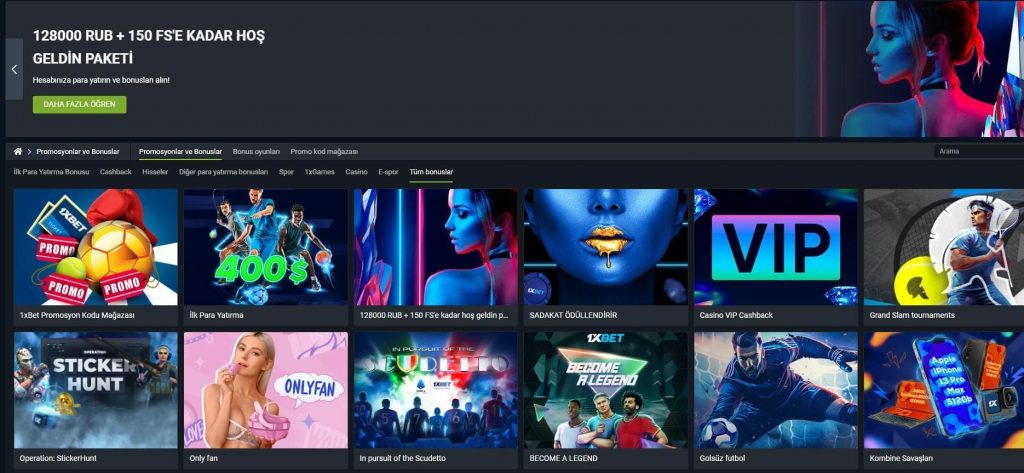Click Promosyonlar ve Bonuslar breadcrumb link
The height and width of the screenshot is (473, 1024).
coord(78,152)
